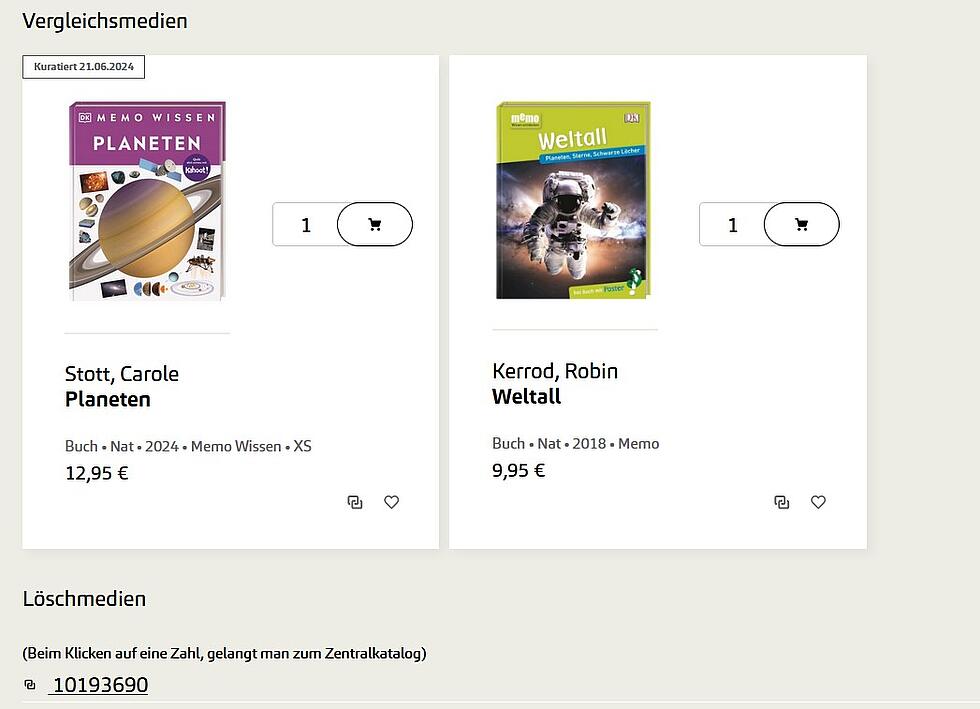Viewport: 980px width, 709px height.
Task: Open the Weltall title
Action: (526, 396)
